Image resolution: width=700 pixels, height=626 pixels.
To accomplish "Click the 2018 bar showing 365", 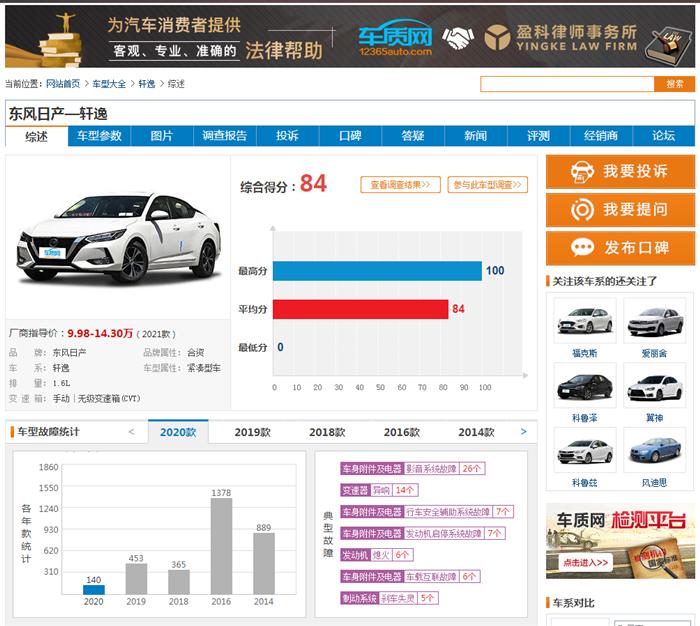I will click(179, 582).
